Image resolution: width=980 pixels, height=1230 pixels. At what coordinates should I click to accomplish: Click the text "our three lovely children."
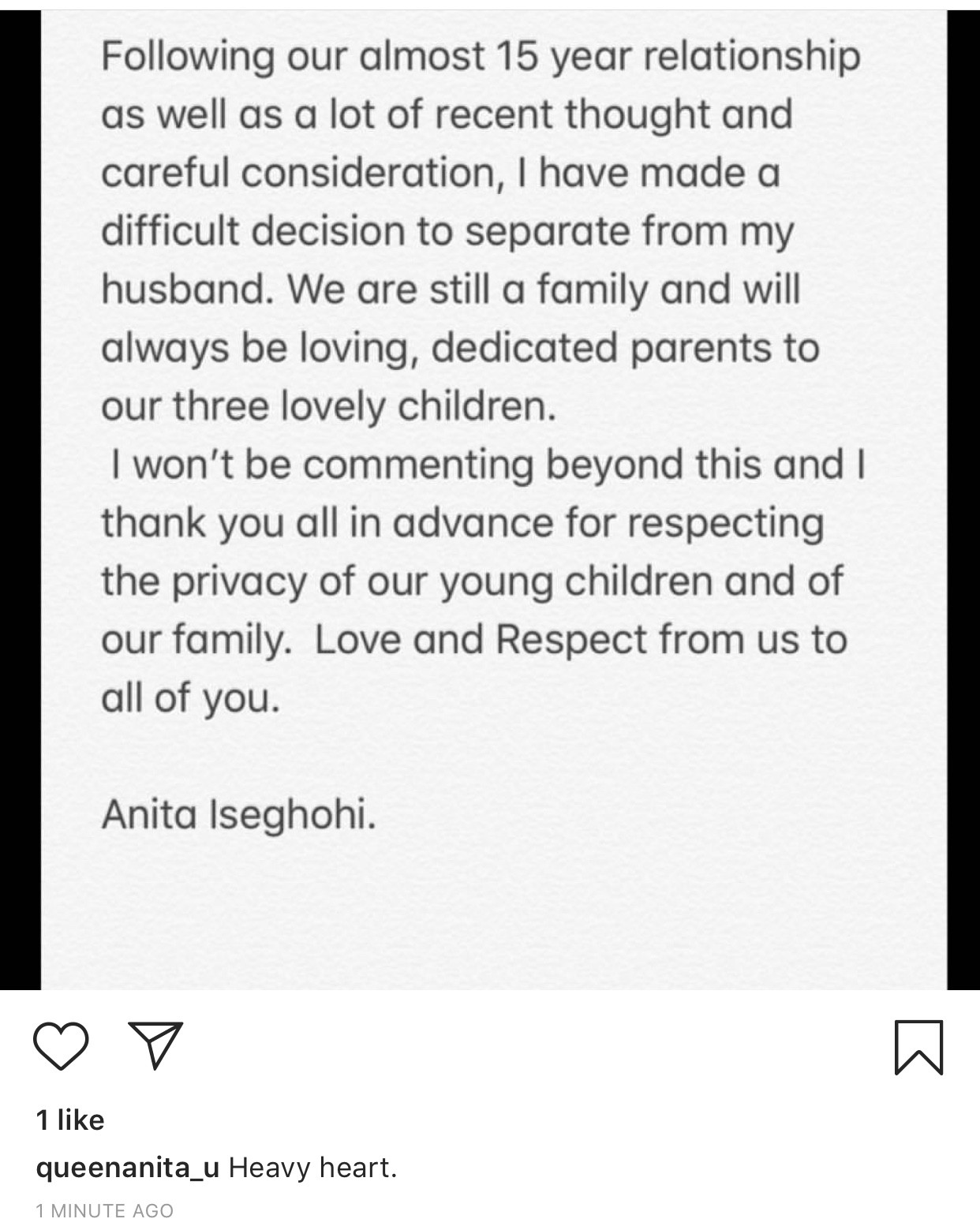328,406
